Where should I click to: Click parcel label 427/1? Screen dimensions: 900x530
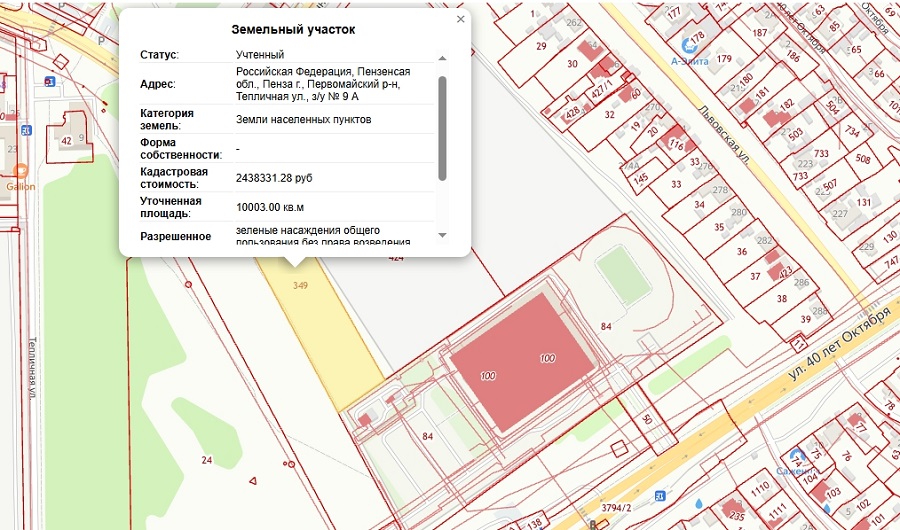tap(602, 90)
